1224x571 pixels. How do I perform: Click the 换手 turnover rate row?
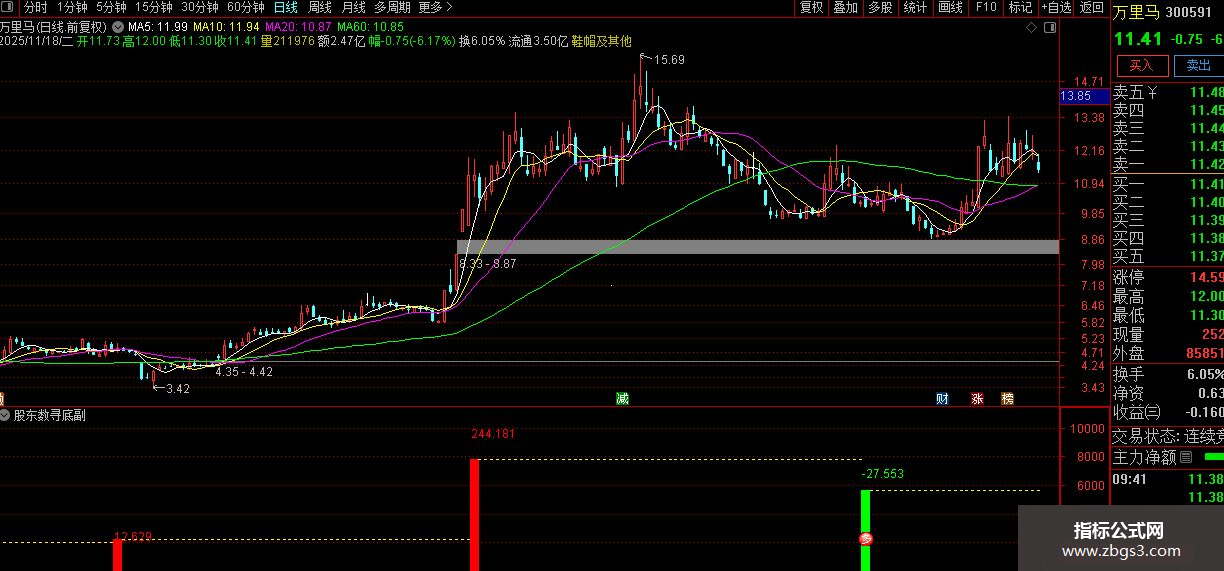(1168, 373)
